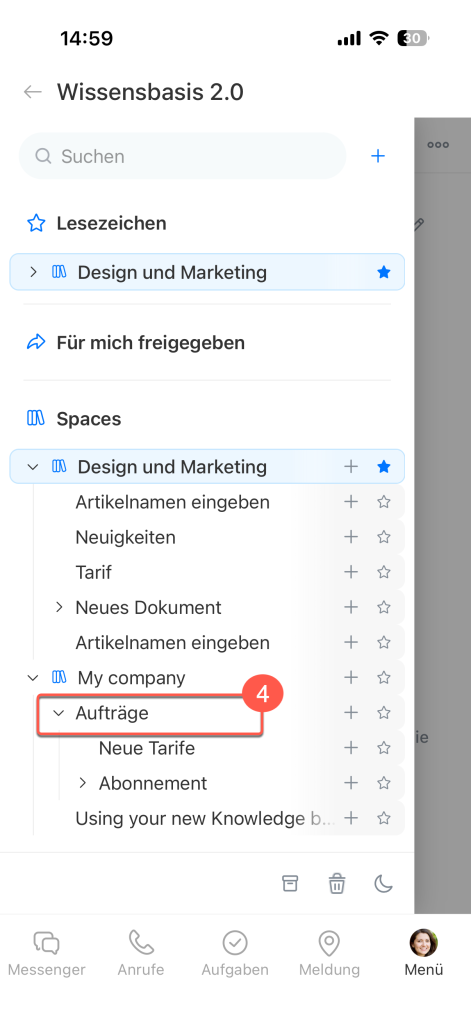This screenshot has height=1024, width=471.
Task: Tap the back arrow beside Wissensbasis 2.0
Action: pyautogui.click(x=33, y=92)
